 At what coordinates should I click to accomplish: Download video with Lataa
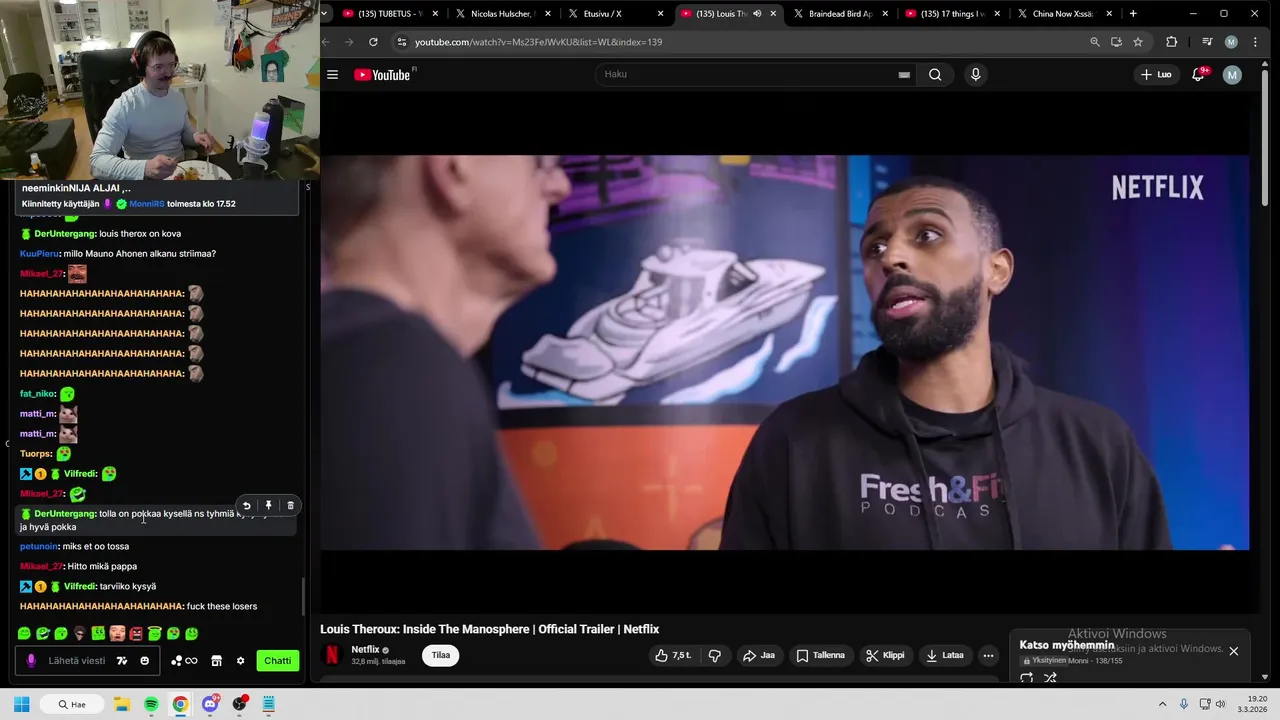click(945, 655)
